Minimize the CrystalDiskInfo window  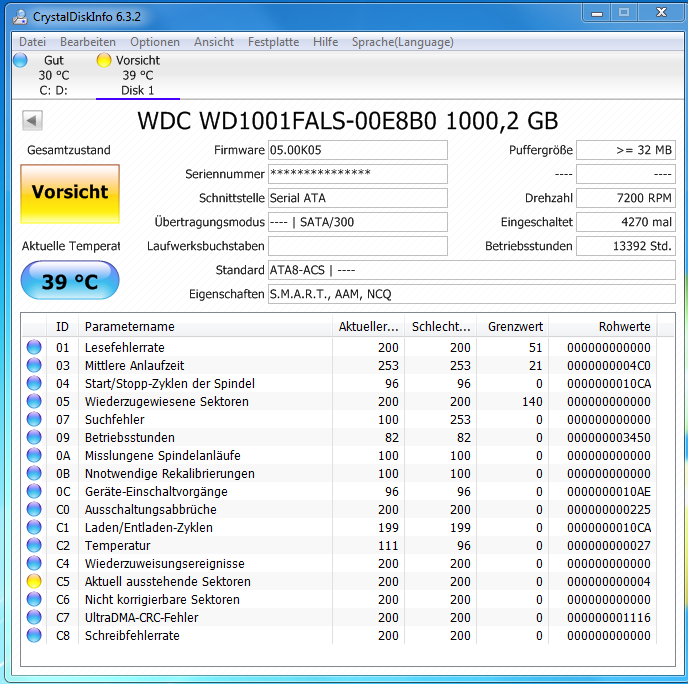pos(596,13)
